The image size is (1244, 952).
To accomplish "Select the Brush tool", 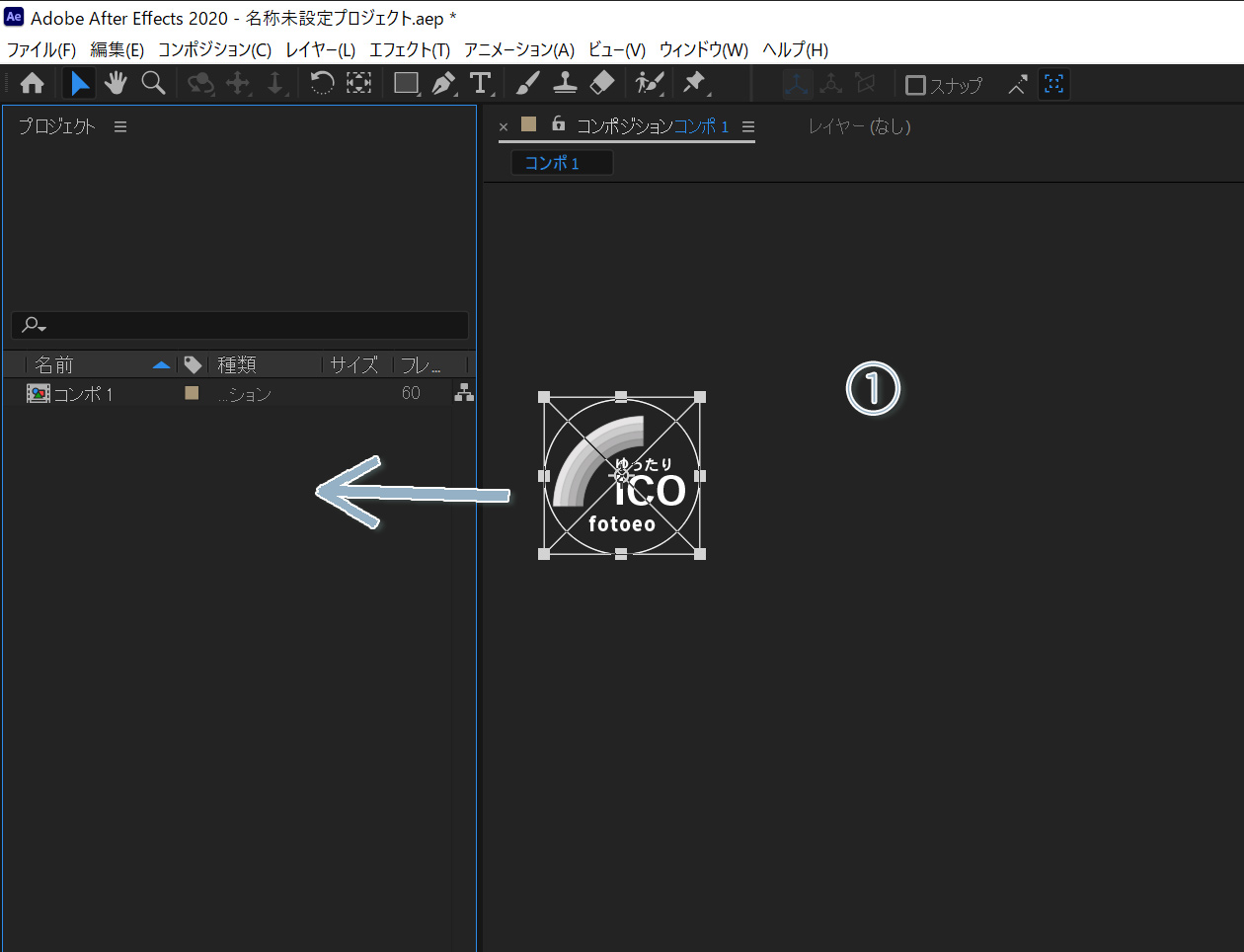I will [528, 84].
